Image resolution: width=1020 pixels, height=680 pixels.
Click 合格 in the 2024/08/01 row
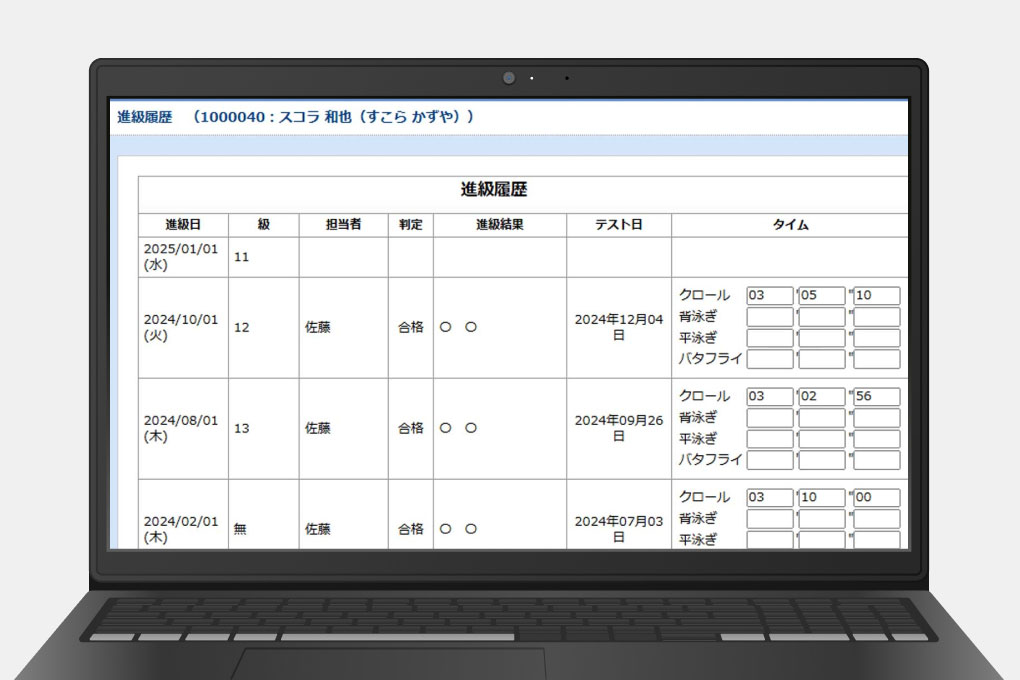tap(410, 428)
